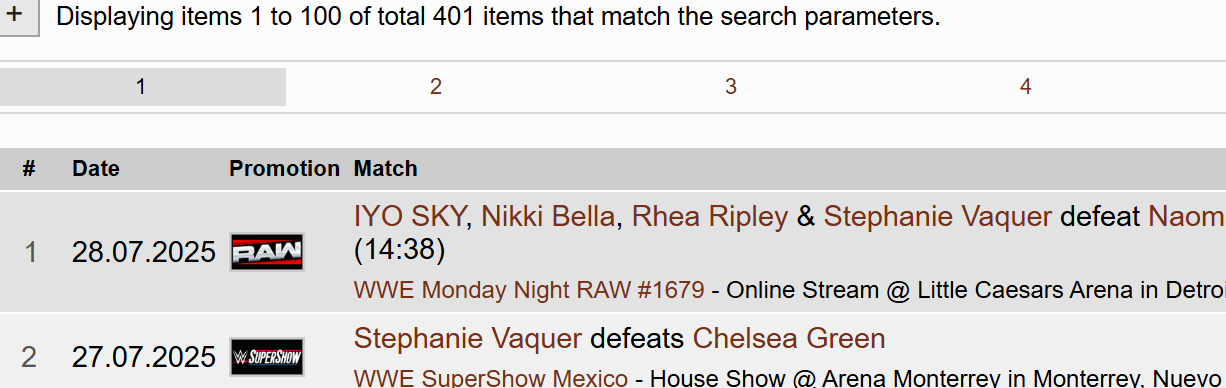
Task: Open Chelsea Green's profile link
Action: point(789,338)
